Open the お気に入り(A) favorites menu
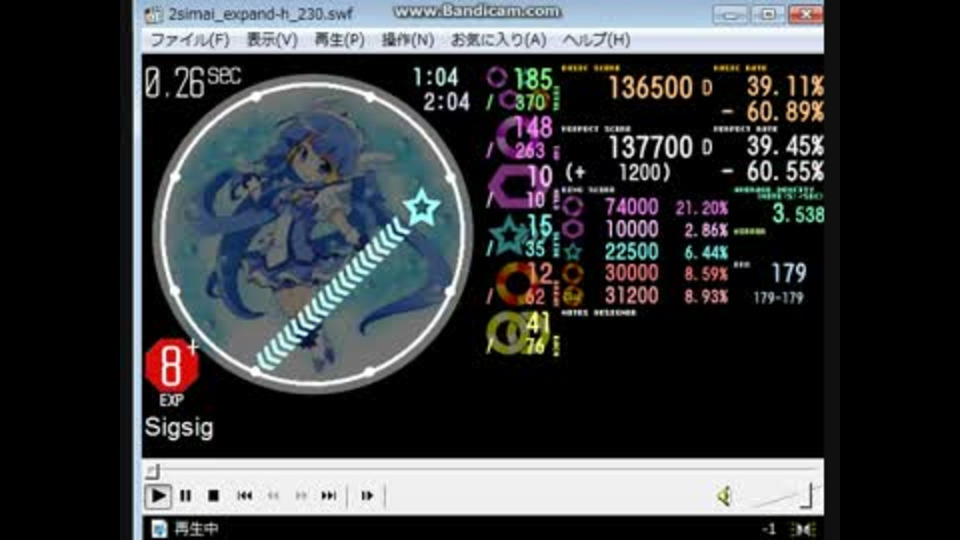This screenshot has height=540, width=960. [498, 40]
